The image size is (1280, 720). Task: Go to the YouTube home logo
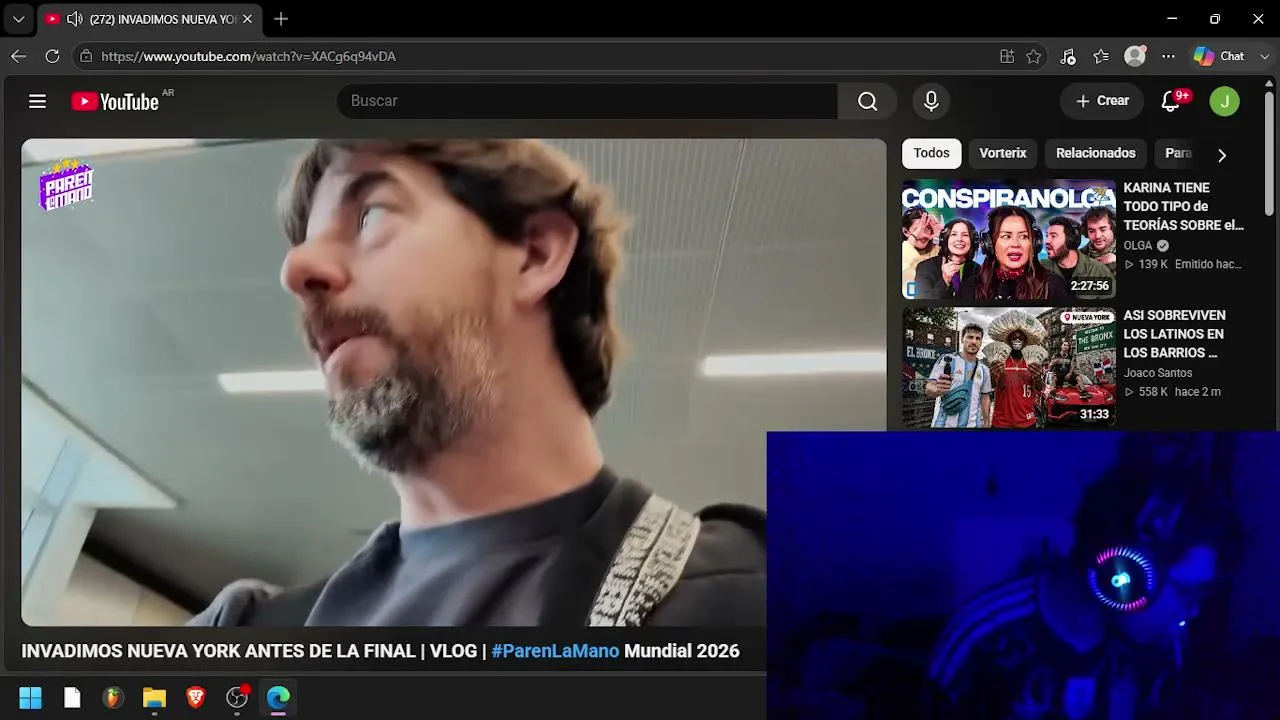tap(115, 101)
